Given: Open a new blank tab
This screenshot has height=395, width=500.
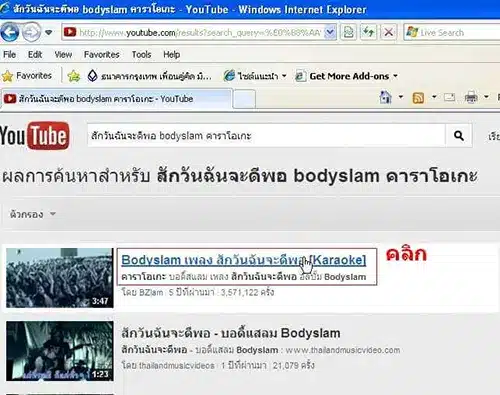Looking at the screenshot, I should (x=244, y=99).
